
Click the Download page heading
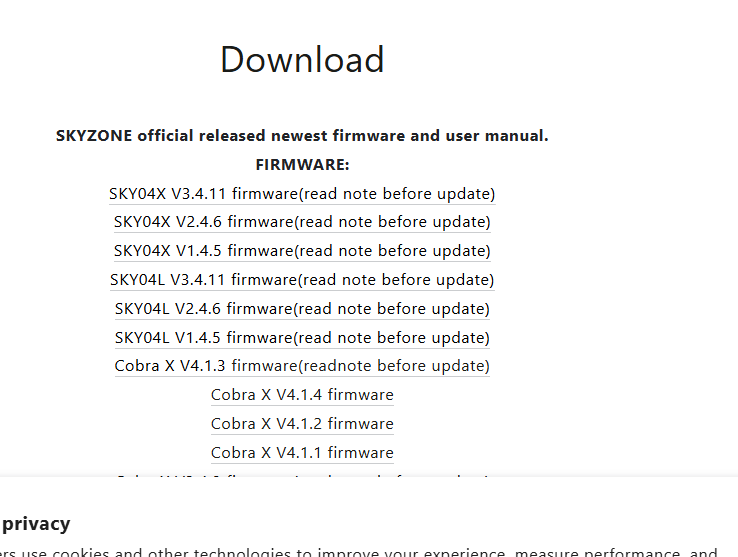click(302, 60)
